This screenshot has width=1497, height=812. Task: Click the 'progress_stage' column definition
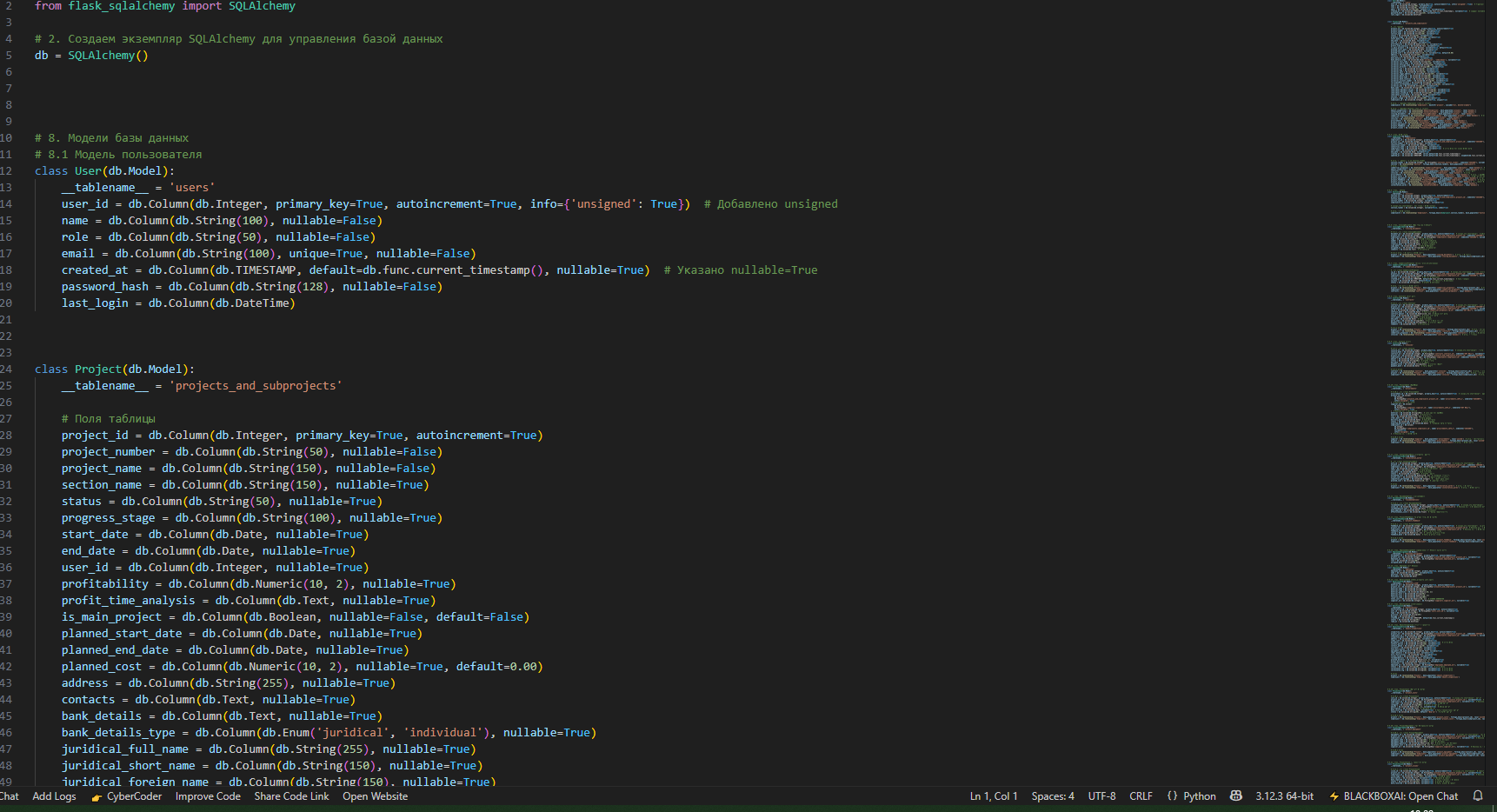[252, 518]
